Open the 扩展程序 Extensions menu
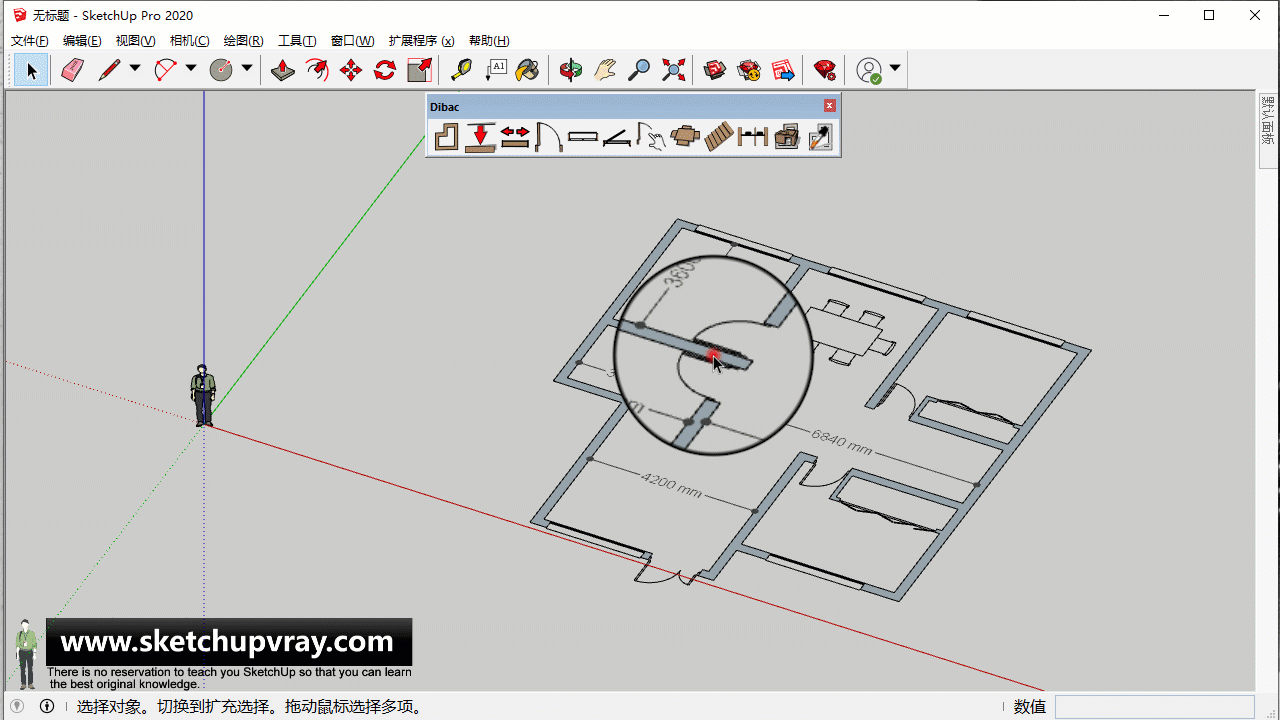The height and width of the screenshot is (720, 1280). tap(421, 41)
